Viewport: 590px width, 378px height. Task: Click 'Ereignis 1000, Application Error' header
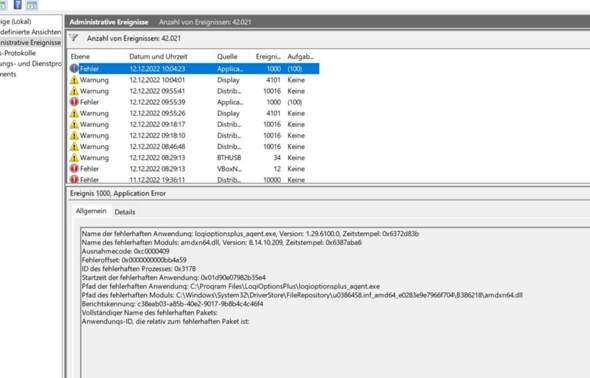click(x=118, y=193)
